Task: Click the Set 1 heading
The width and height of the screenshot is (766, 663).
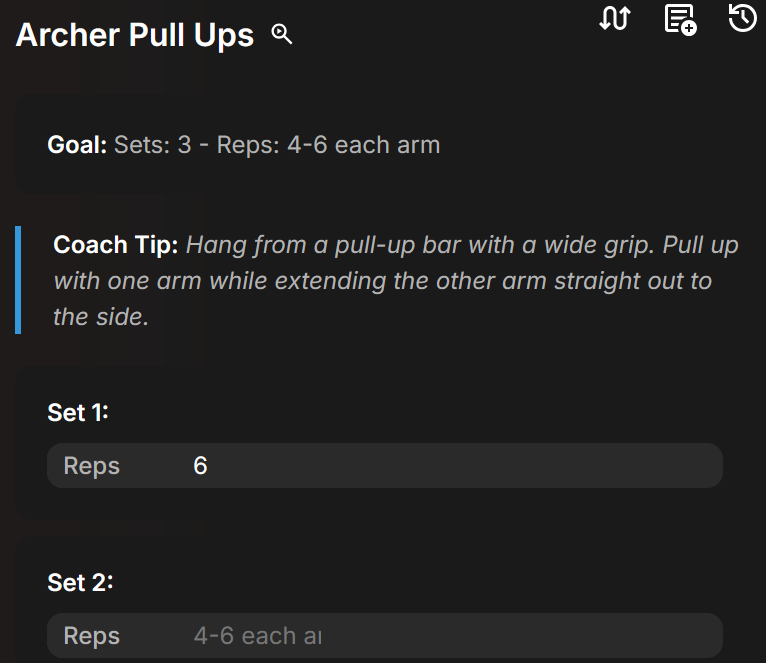Action: click(78, 412)
